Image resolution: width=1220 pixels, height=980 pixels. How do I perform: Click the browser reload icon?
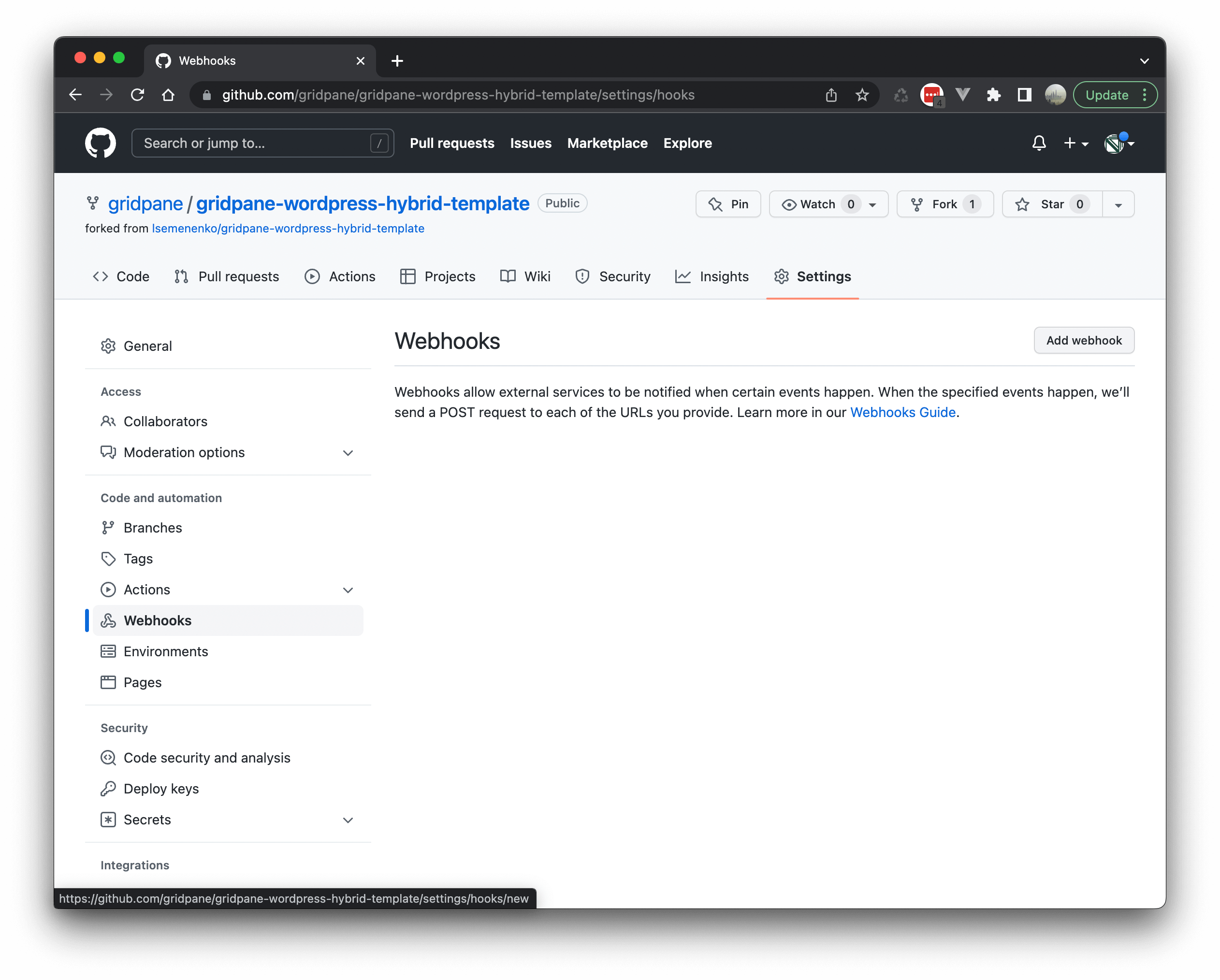[x=137, y=95]
